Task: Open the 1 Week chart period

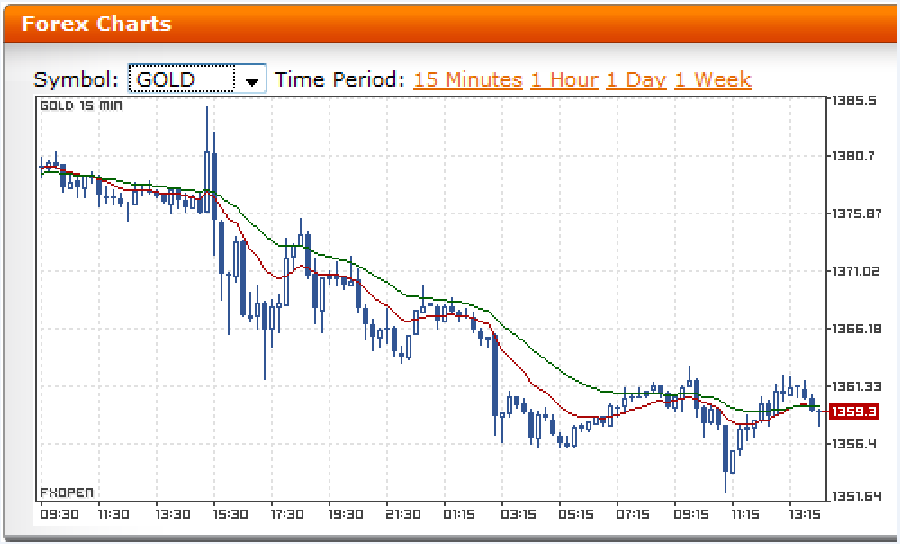Action: tap(712, 79)
